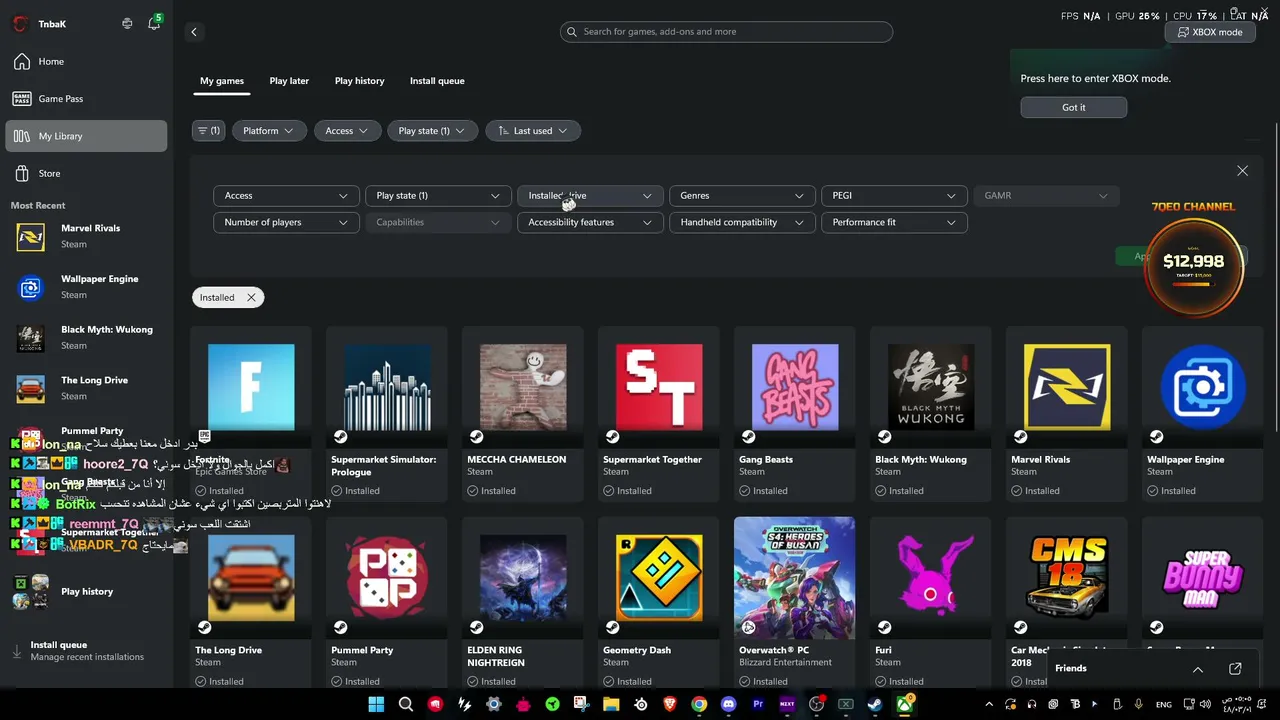Close the filter options panel
This screenshot has width=1280, height=720.
1242,171
